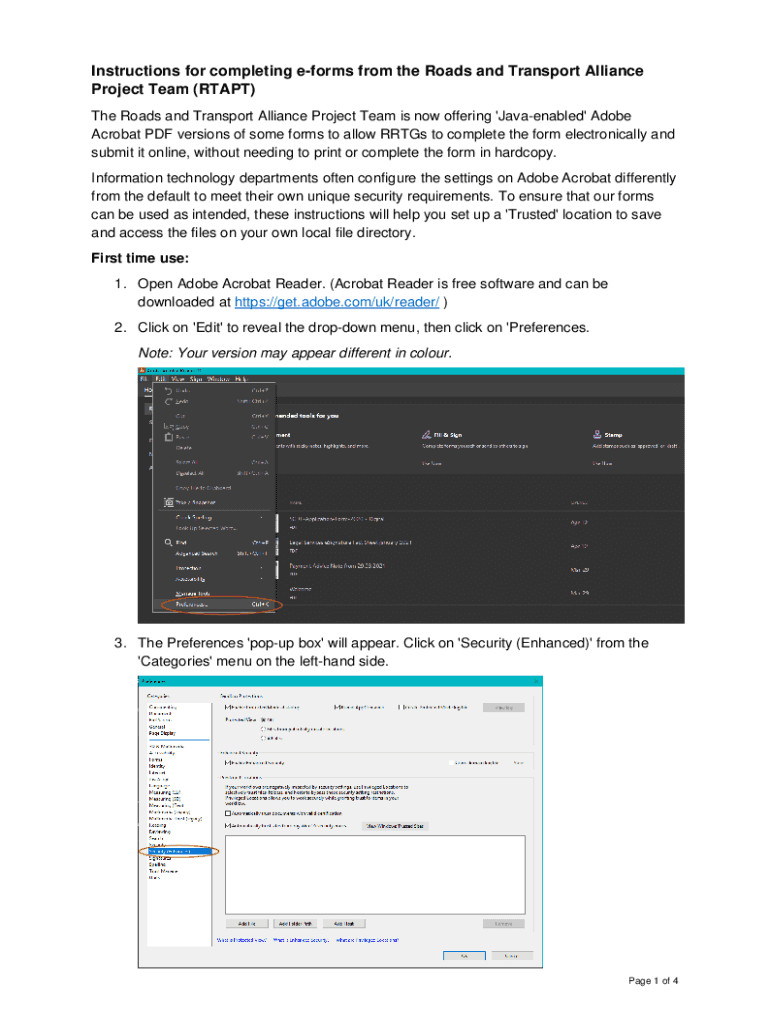Click the Stamp tool icon
Screen dimensions: 770x1024
[596, 435]
